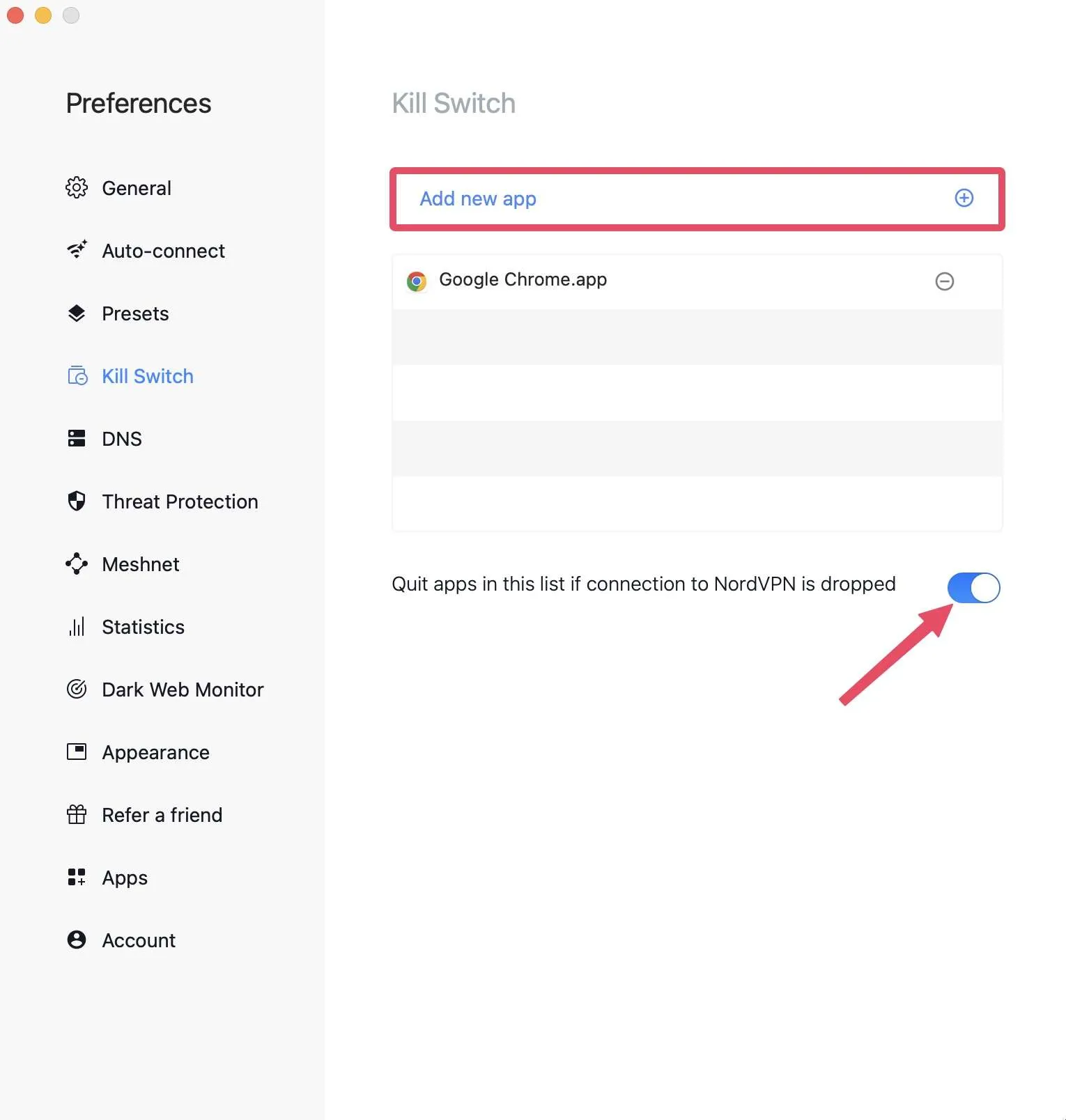Remove Google Chrome.app with the minus icon
Viewport: 1066px width, 1120px height.
945,281
